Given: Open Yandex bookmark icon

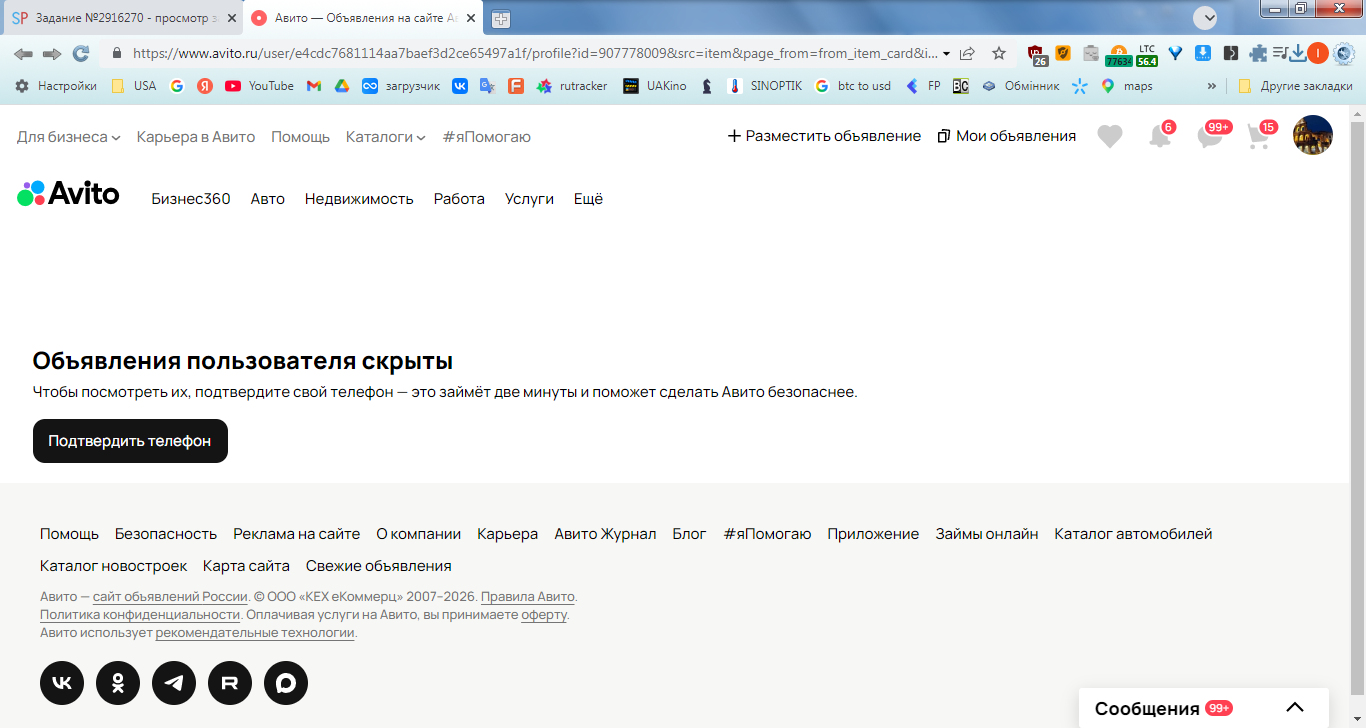Looking at the screenshot, I should [205, 86].
